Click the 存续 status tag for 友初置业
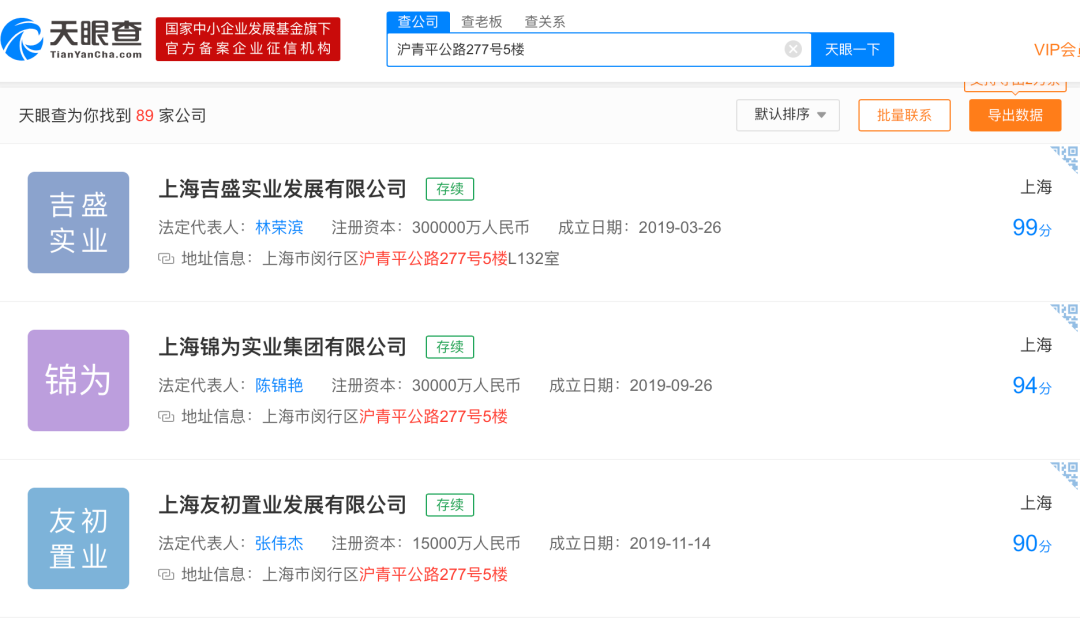This screenshot has height=618, width=1080. 450,505
